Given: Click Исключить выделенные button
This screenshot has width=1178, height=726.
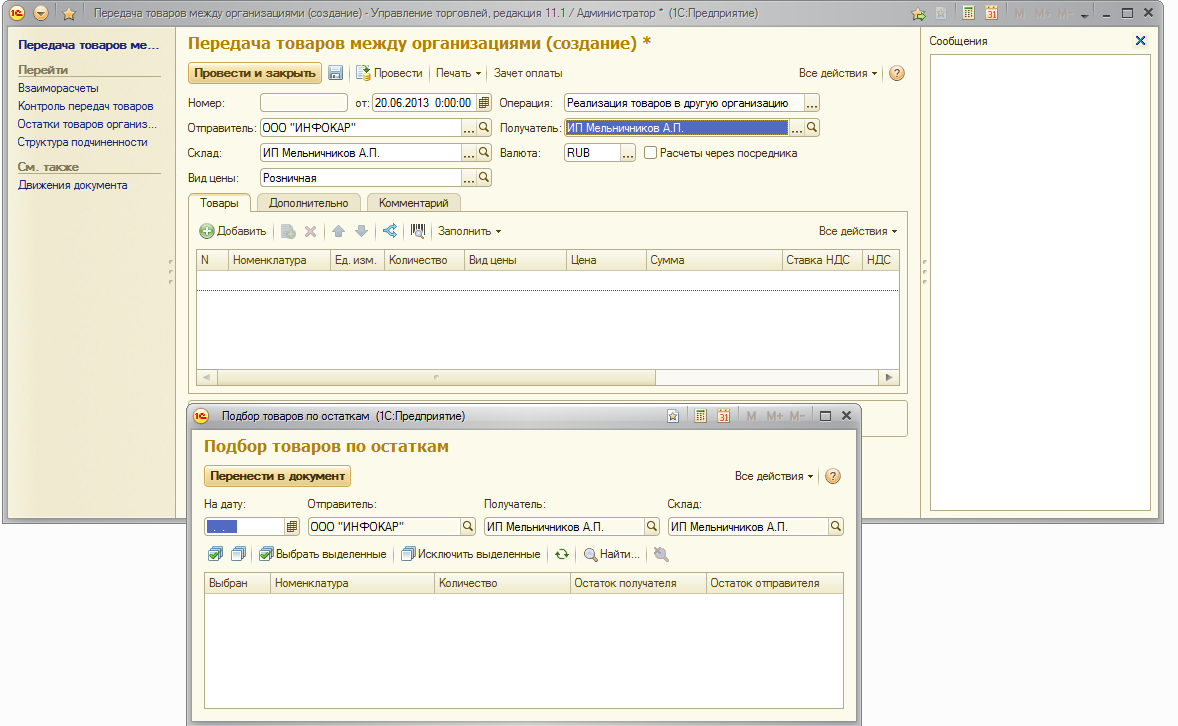Looking at the screenshot, I should (471, 554).
